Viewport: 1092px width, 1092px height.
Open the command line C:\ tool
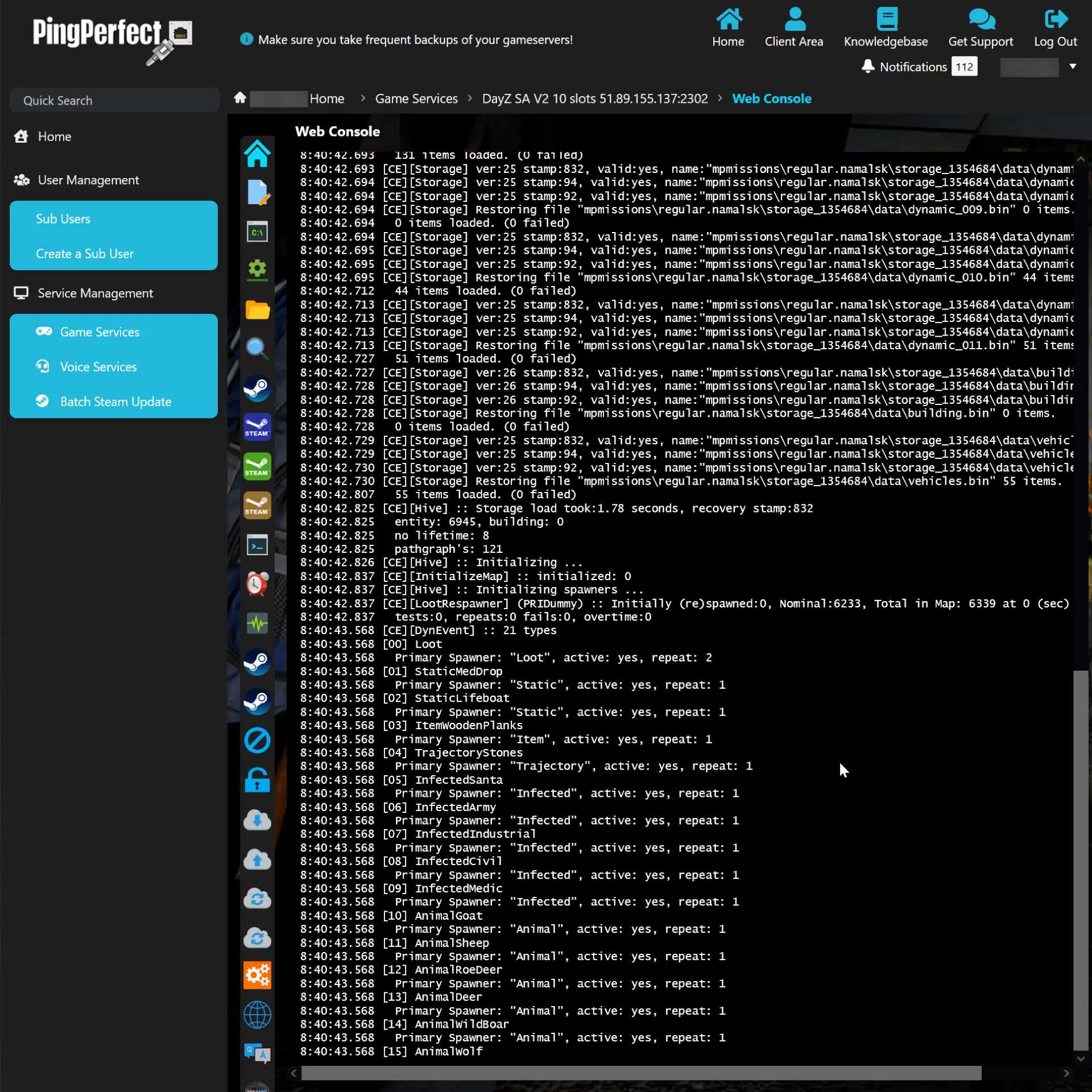257,231
